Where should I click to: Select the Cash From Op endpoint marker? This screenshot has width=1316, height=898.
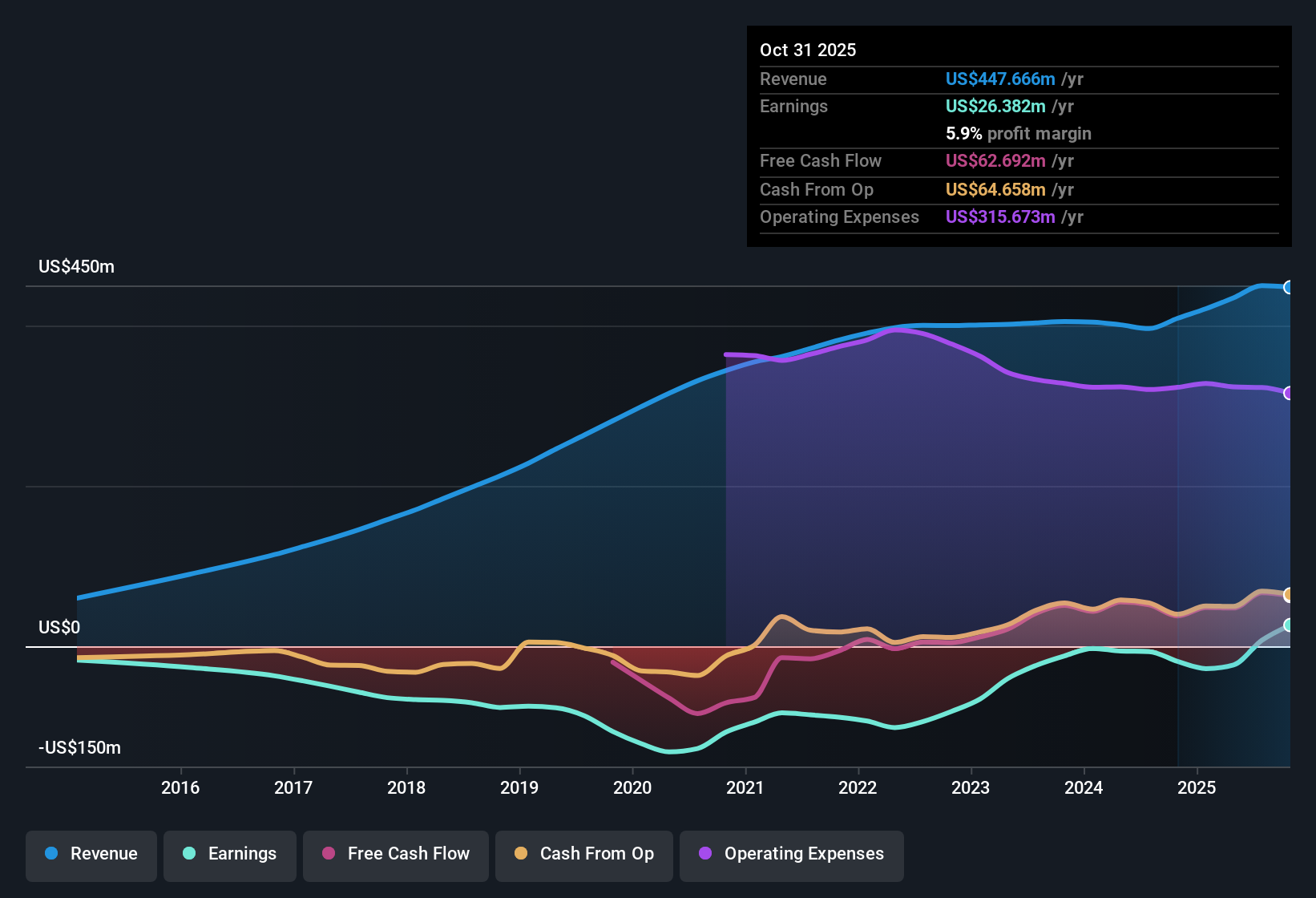coord(1289,594)
